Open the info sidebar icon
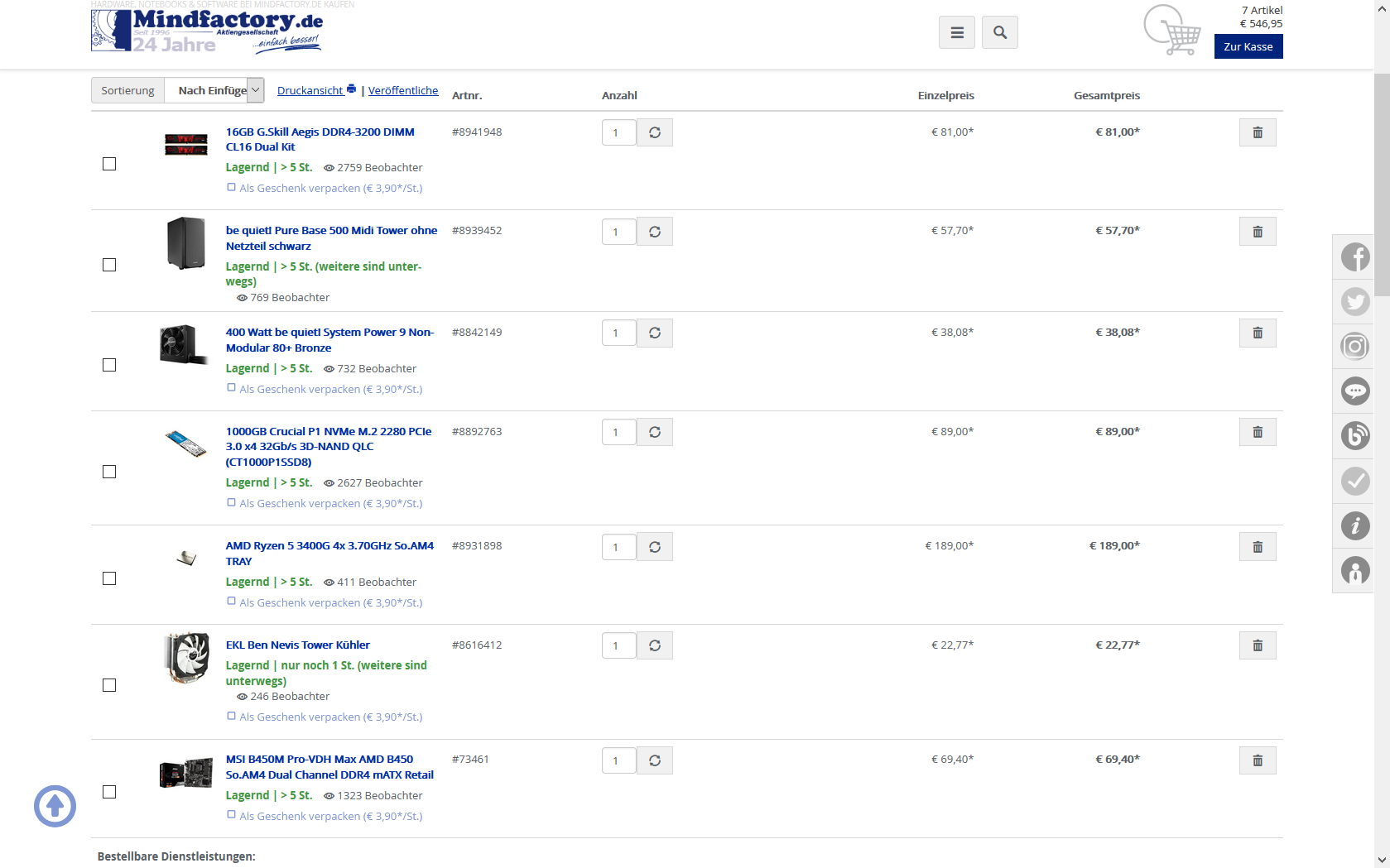 point(1355,525)
